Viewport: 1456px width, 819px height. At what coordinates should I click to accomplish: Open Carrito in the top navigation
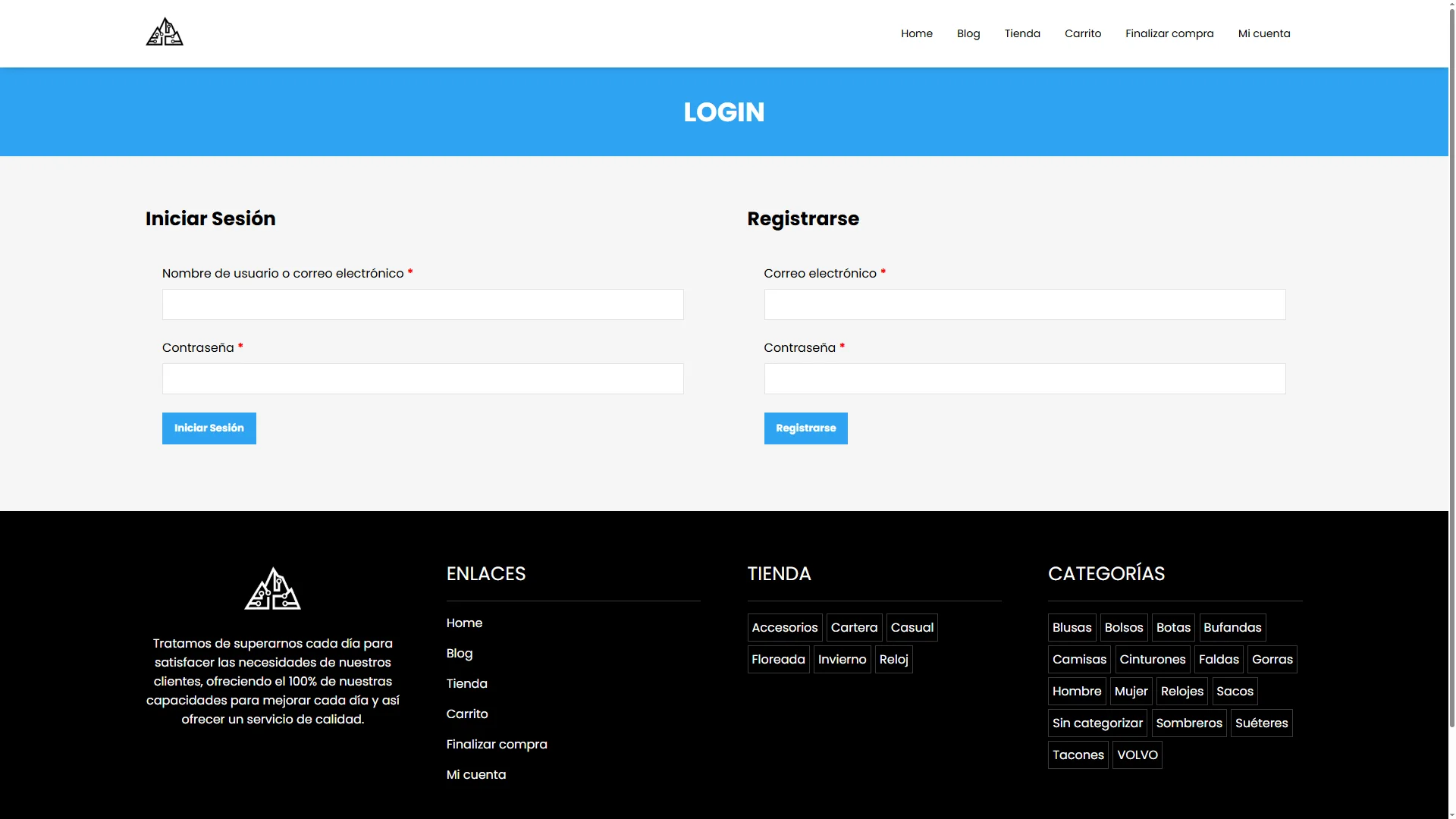click(1083, 33)
